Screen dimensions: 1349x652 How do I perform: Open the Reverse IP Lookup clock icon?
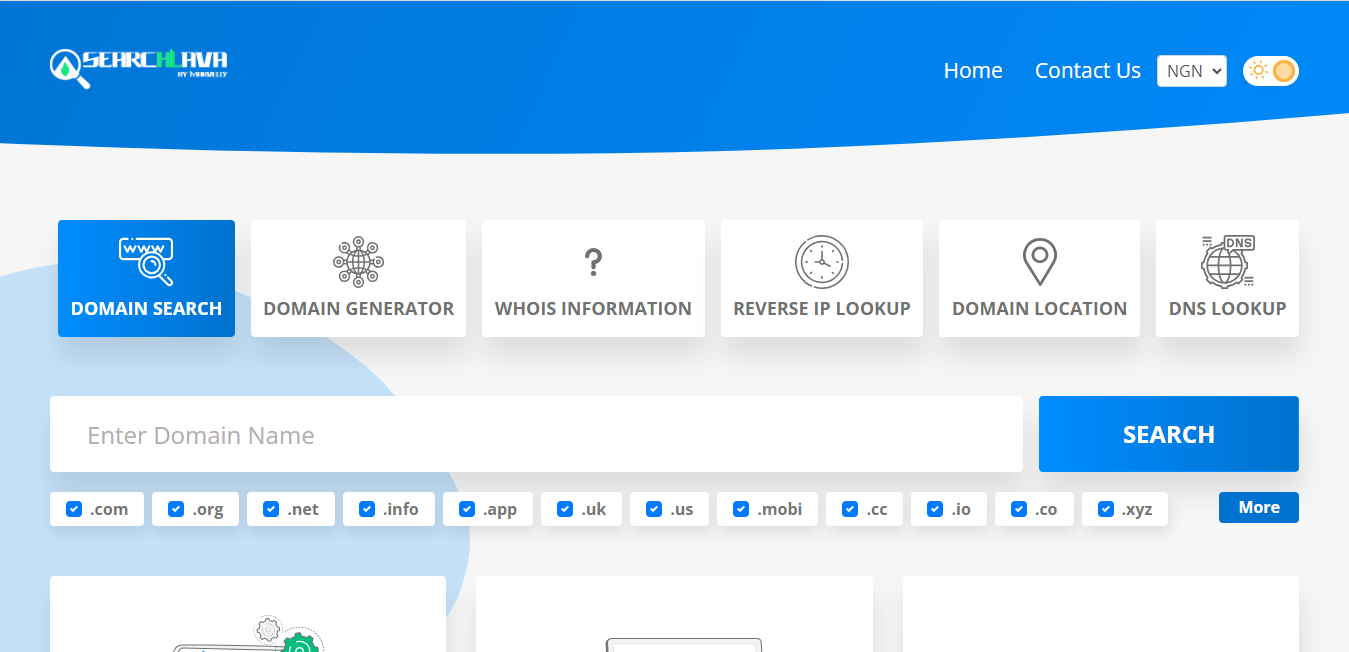[821, 262]
